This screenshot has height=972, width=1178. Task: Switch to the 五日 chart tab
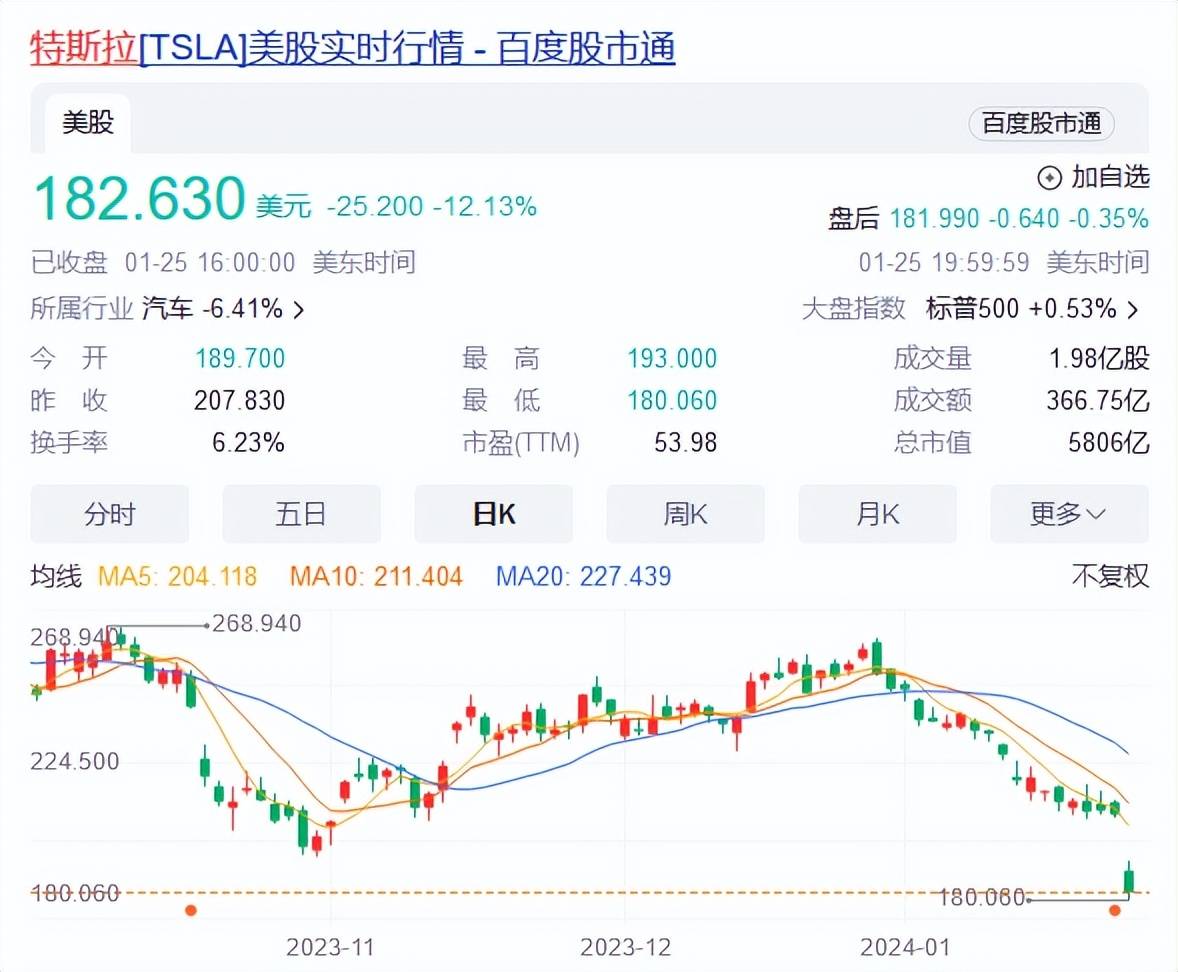[301, 515]
